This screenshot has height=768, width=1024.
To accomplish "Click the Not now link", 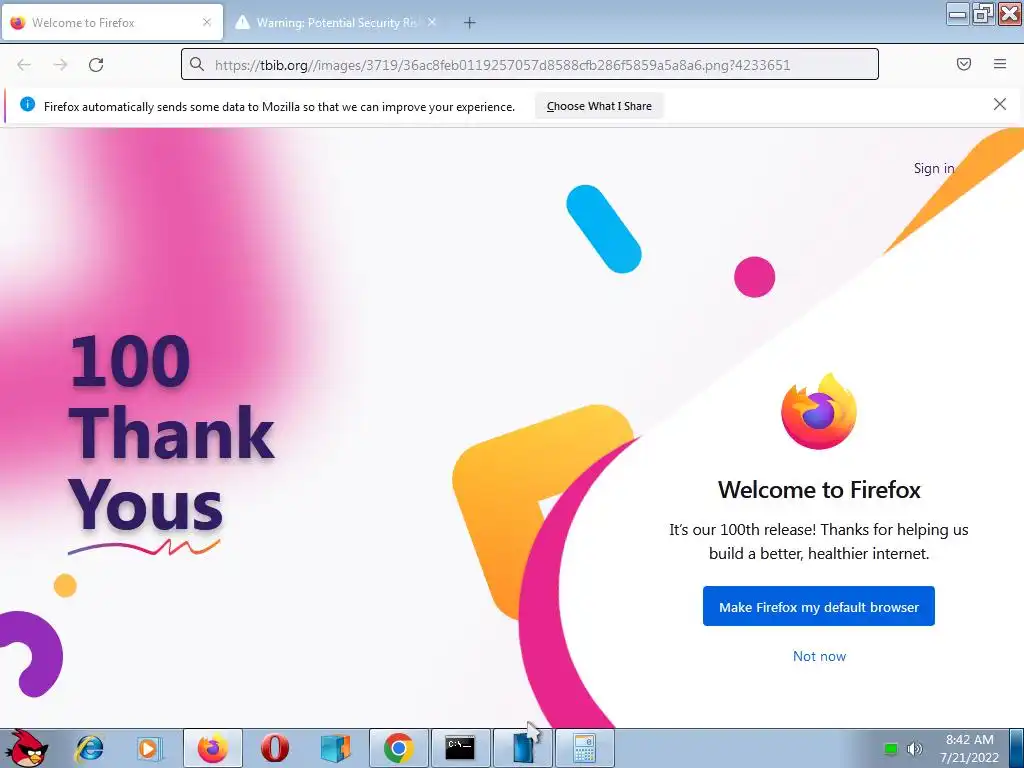I will [x=819, y=656].
